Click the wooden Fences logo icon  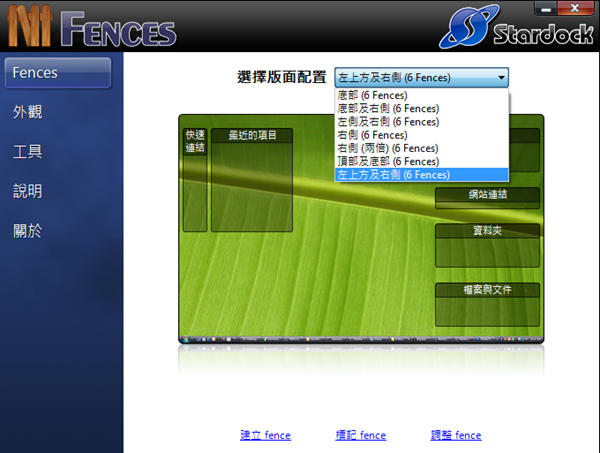[x=29, y=26]
